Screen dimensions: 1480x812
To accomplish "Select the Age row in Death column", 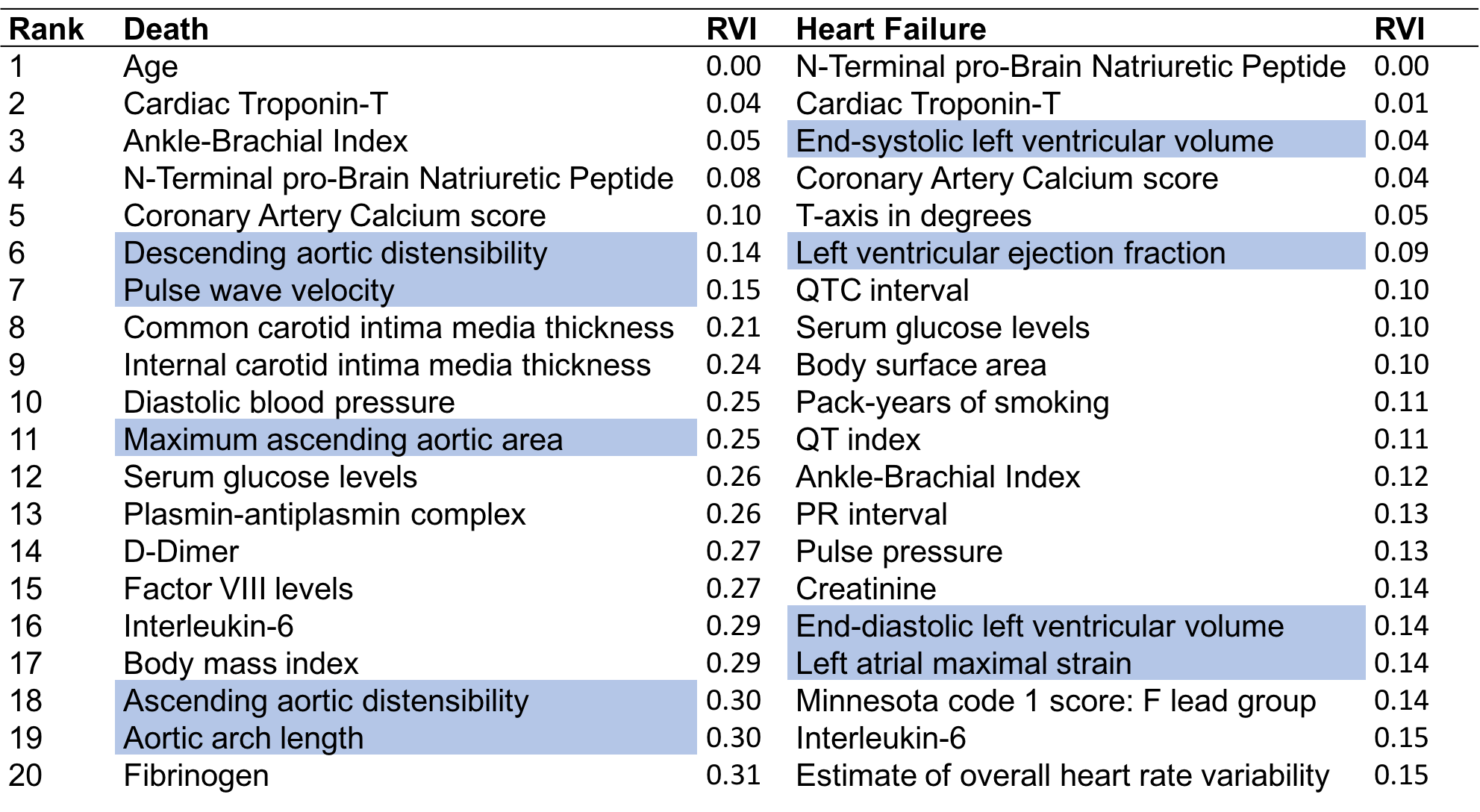I will coord(151,66).
